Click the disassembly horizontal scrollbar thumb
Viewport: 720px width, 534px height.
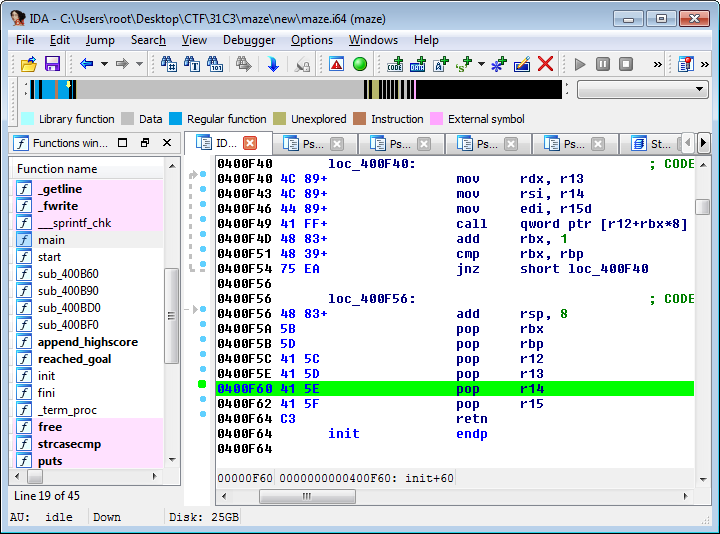307,496
